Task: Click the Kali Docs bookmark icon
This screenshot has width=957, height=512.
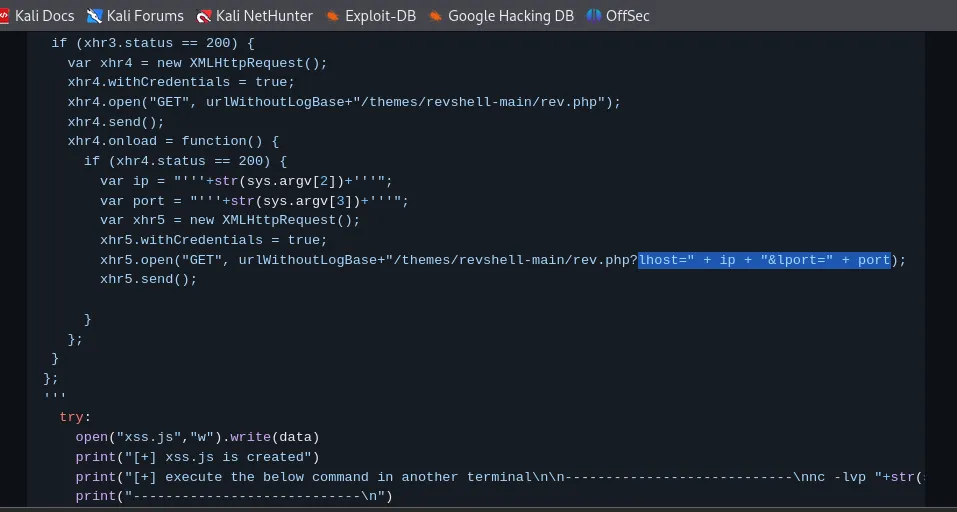Action: (4, 16)
